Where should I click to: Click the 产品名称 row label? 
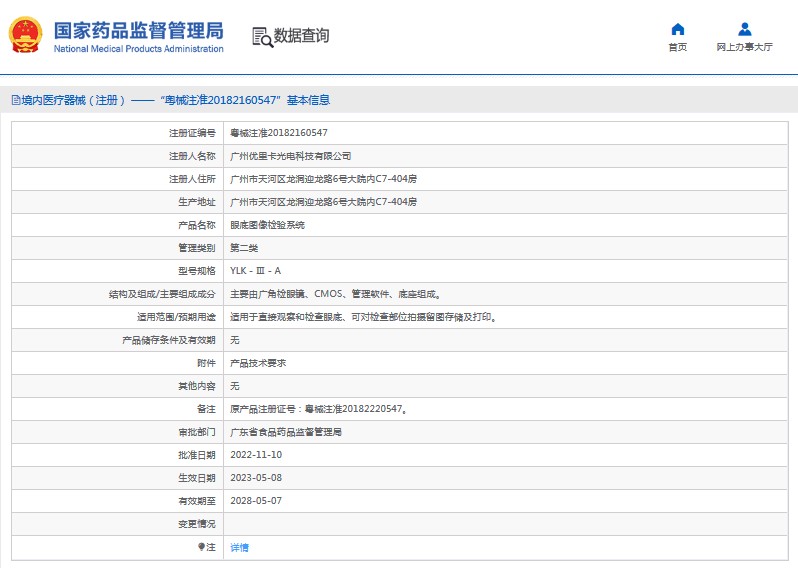(x=197, y=225)
